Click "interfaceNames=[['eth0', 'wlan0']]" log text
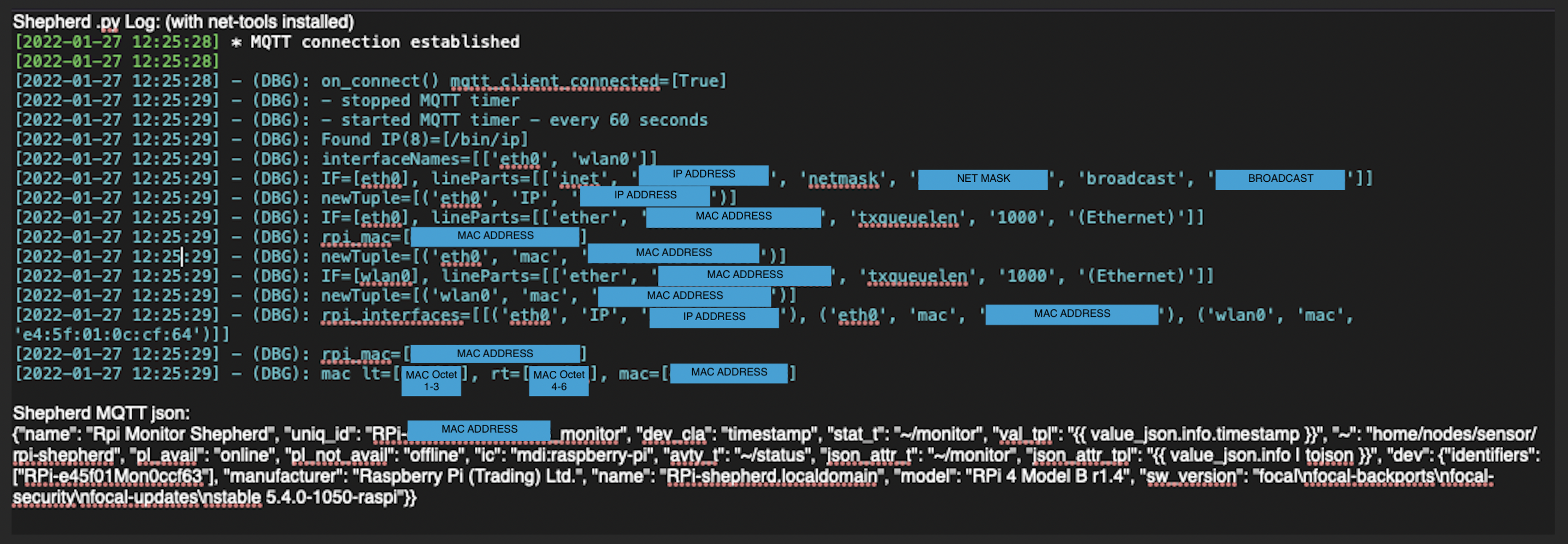Viewport: 1568px width, 544px height. (x=489, y=159)
